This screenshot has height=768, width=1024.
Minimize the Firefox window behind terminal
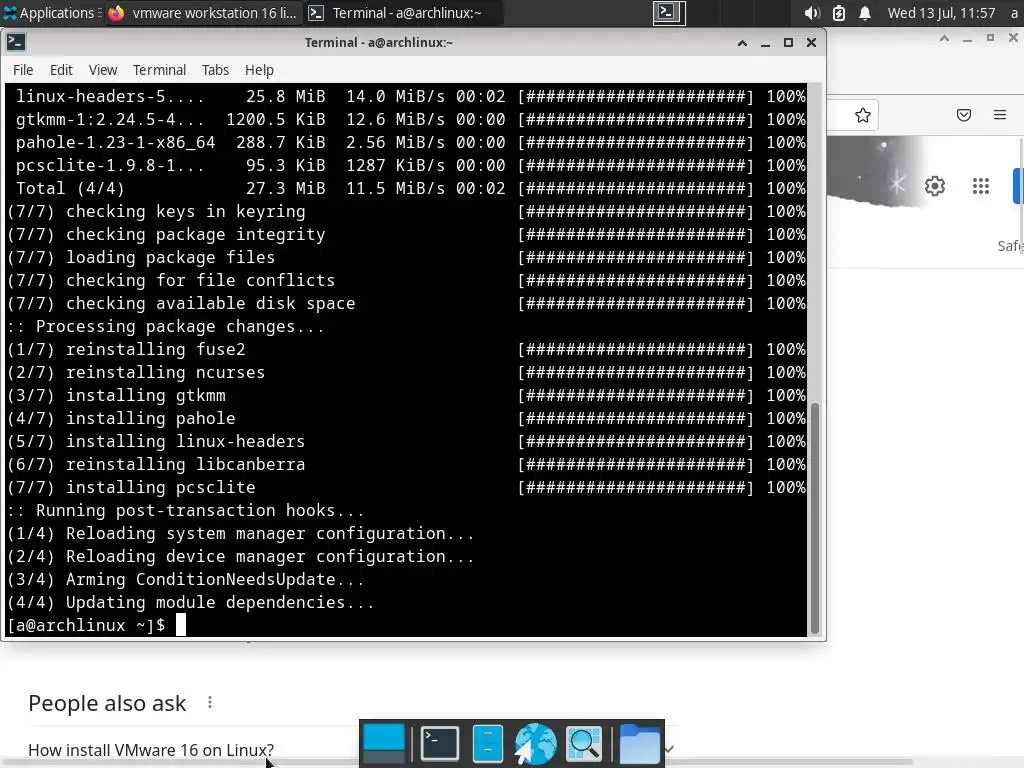coord(967,39)
